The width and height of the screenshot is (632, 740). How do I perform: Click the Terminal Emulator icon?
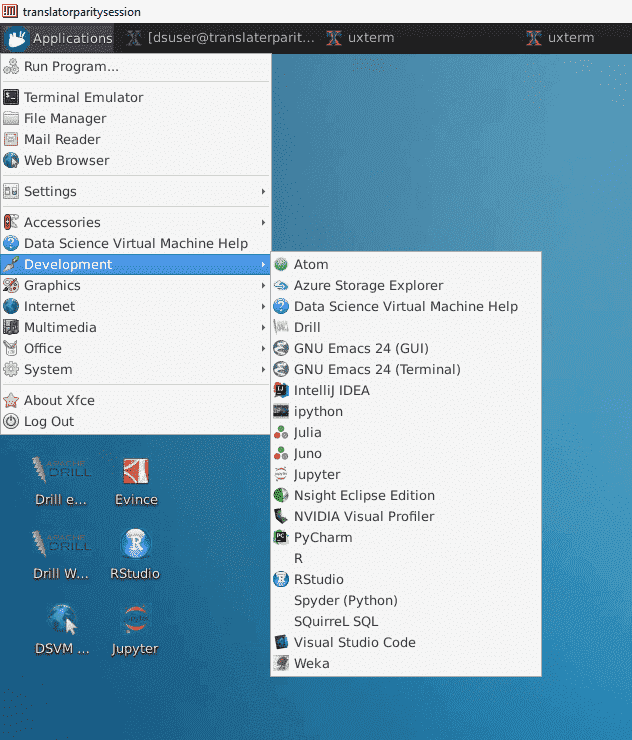[x=11, y=97]
